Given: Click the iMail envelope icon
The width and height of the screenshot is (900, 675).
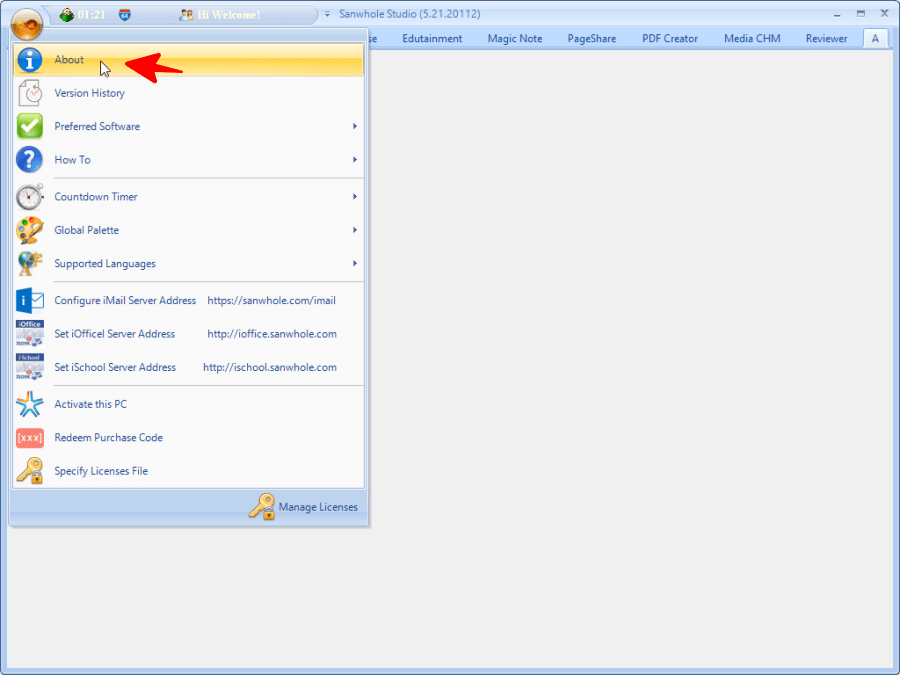Looking at the screenshot, I should 29,300.
